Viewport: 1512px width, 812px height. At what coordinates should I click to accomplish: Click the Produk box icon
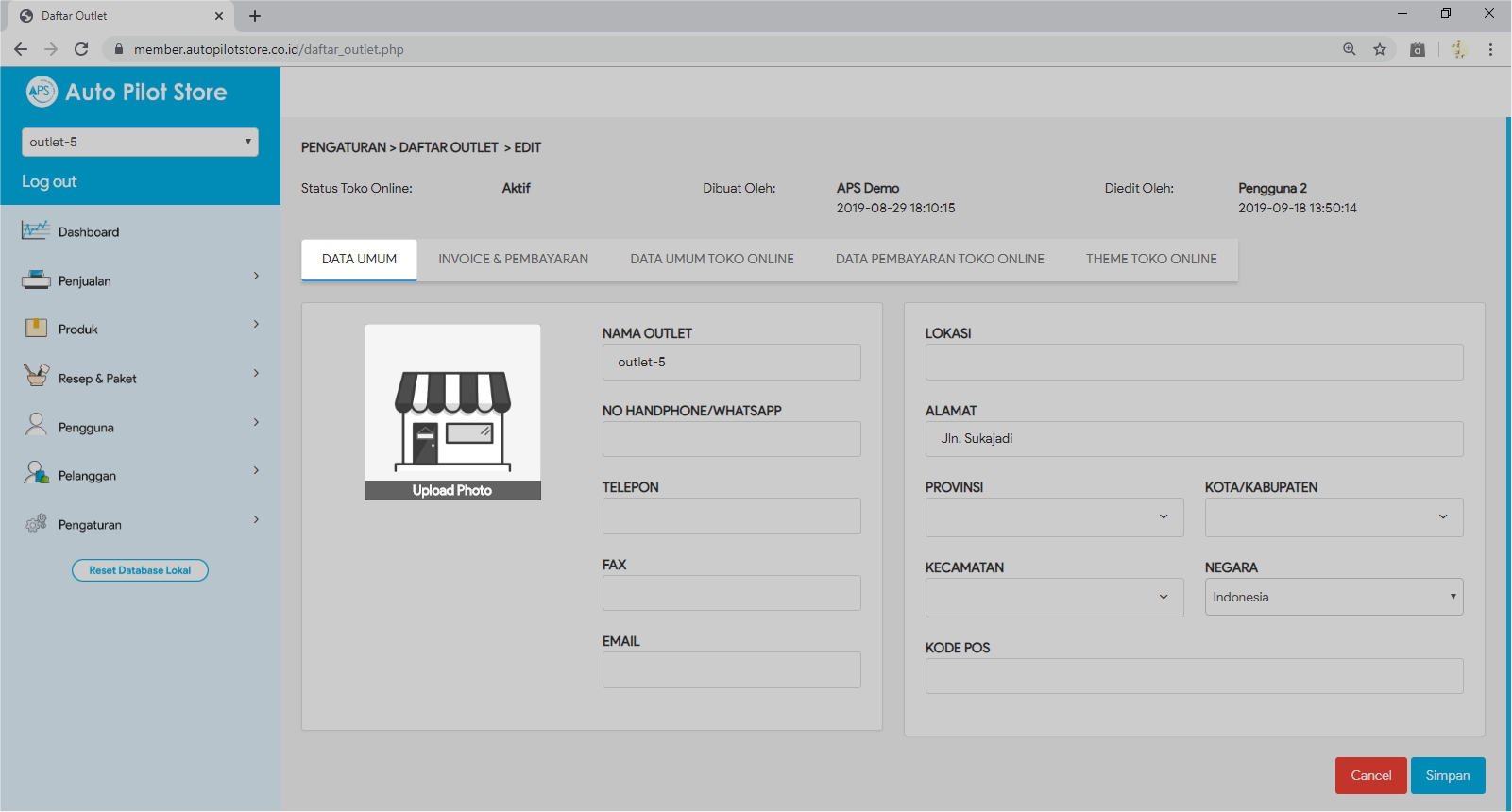point(36,328)
